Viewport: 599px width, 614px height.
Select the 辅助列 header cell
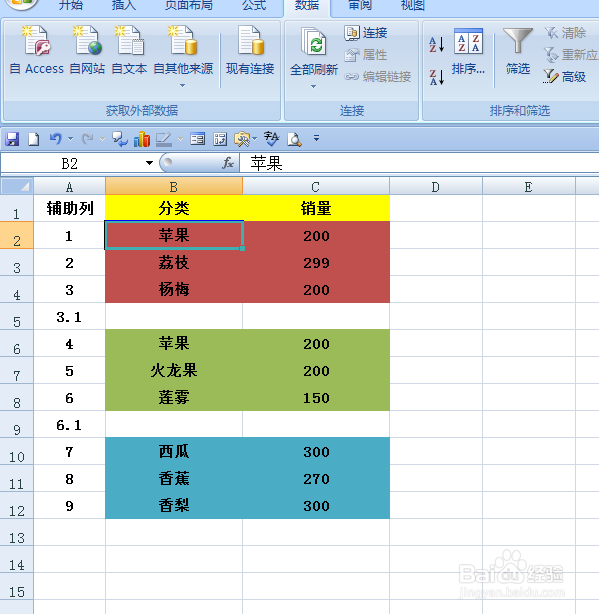tap(70, 208)
